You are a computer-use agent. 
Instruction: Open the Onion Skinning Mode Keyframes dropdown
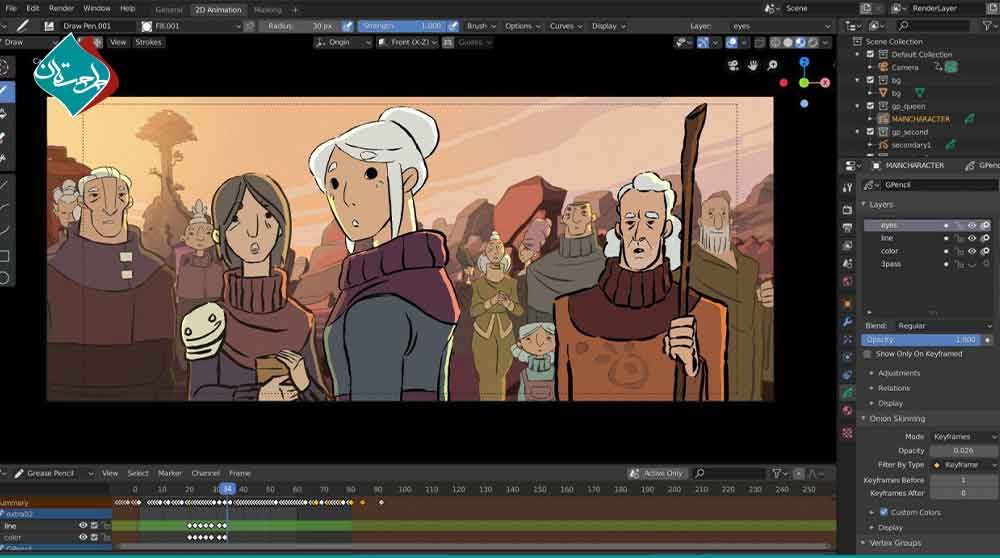(x=964, y=437)
